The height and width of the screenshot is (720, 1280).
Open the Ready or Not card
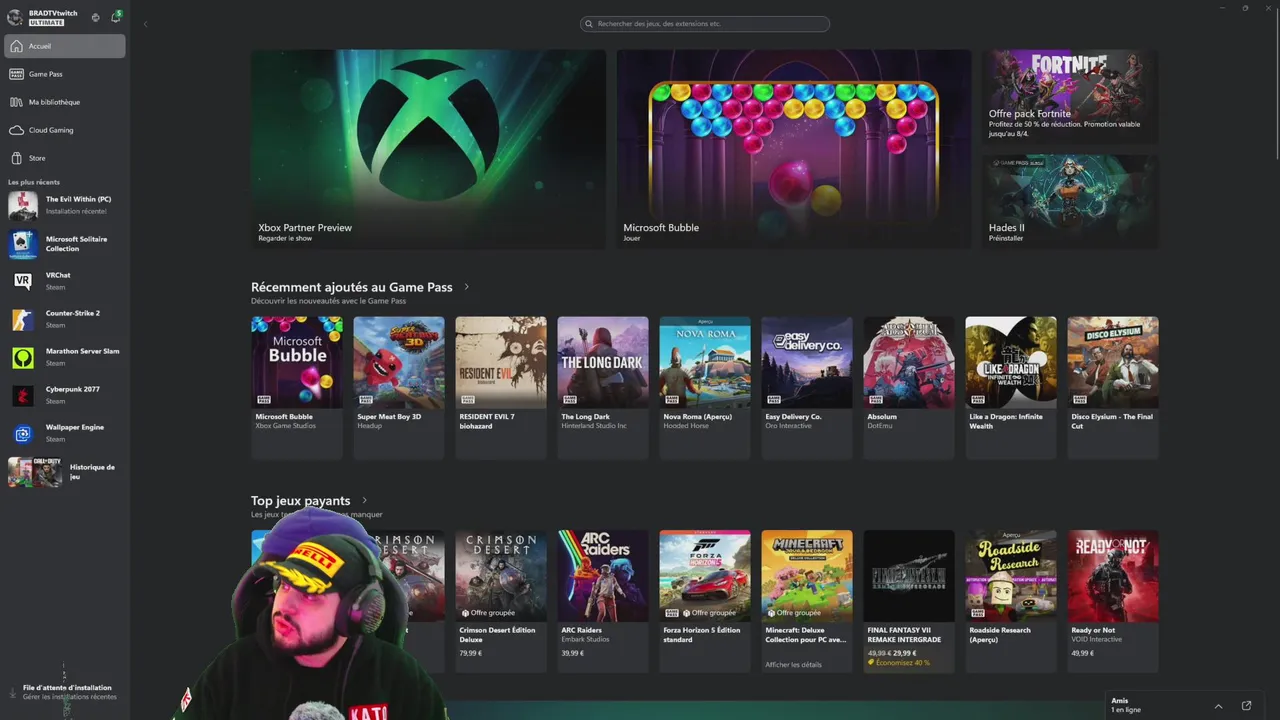(1113, 601)
